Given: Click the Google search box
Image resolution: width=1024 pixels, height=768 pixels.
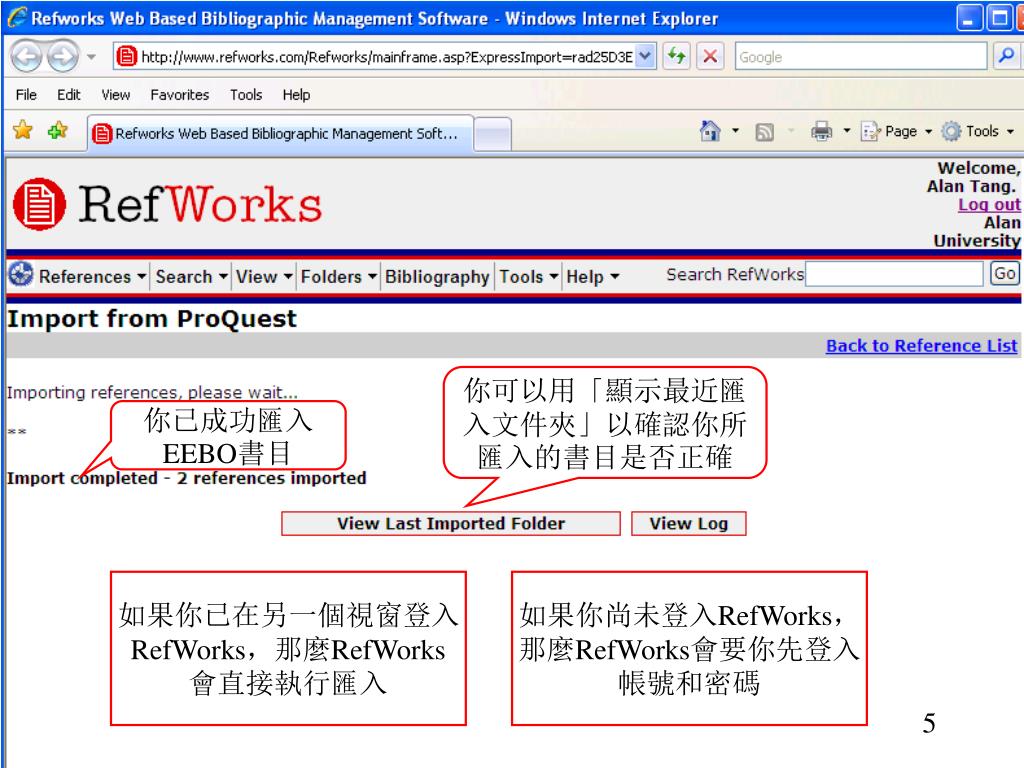Looking at the screenshot, I should click(860, 57).
